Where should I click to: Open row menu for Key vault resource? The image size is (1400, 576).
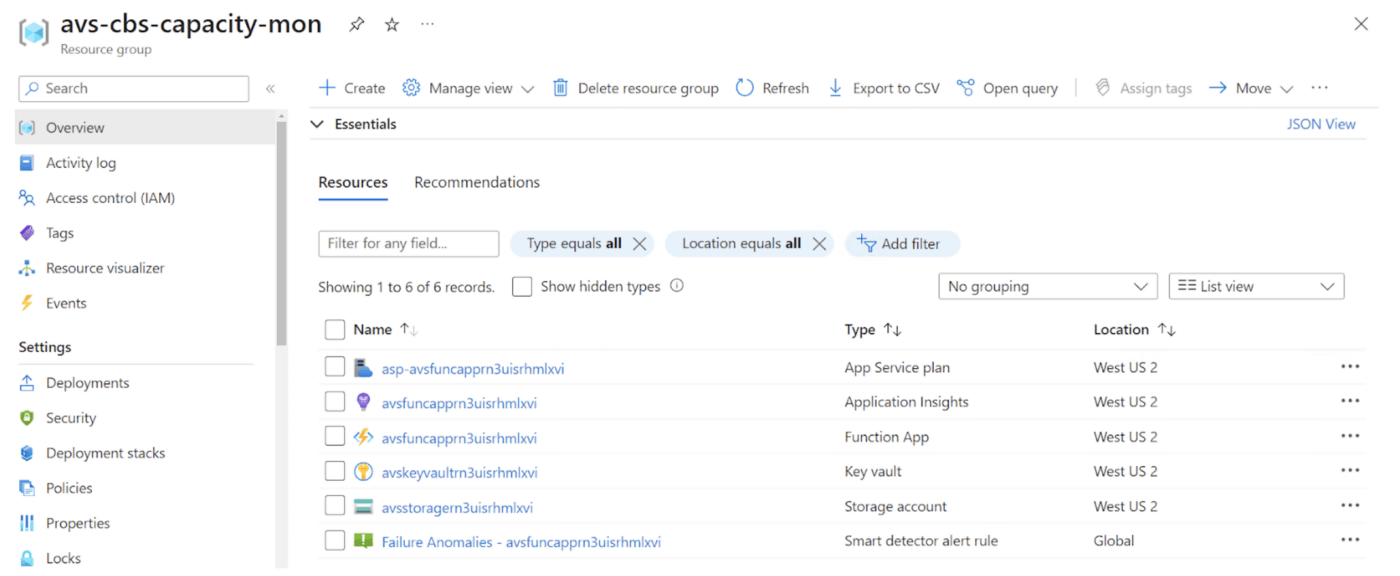[1350, 470]
